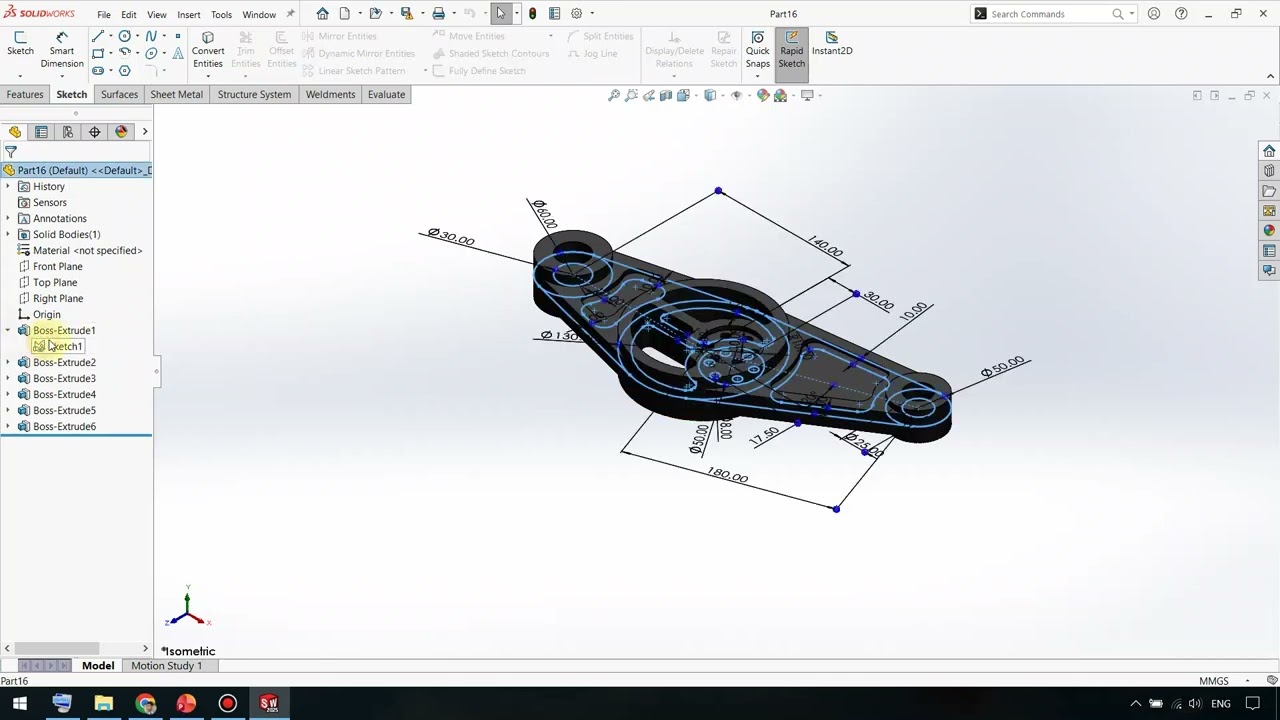Expand the Boss-Extrude4 node
The width and height of the screenshot is (1280, 720).
[x=8, y=394]
